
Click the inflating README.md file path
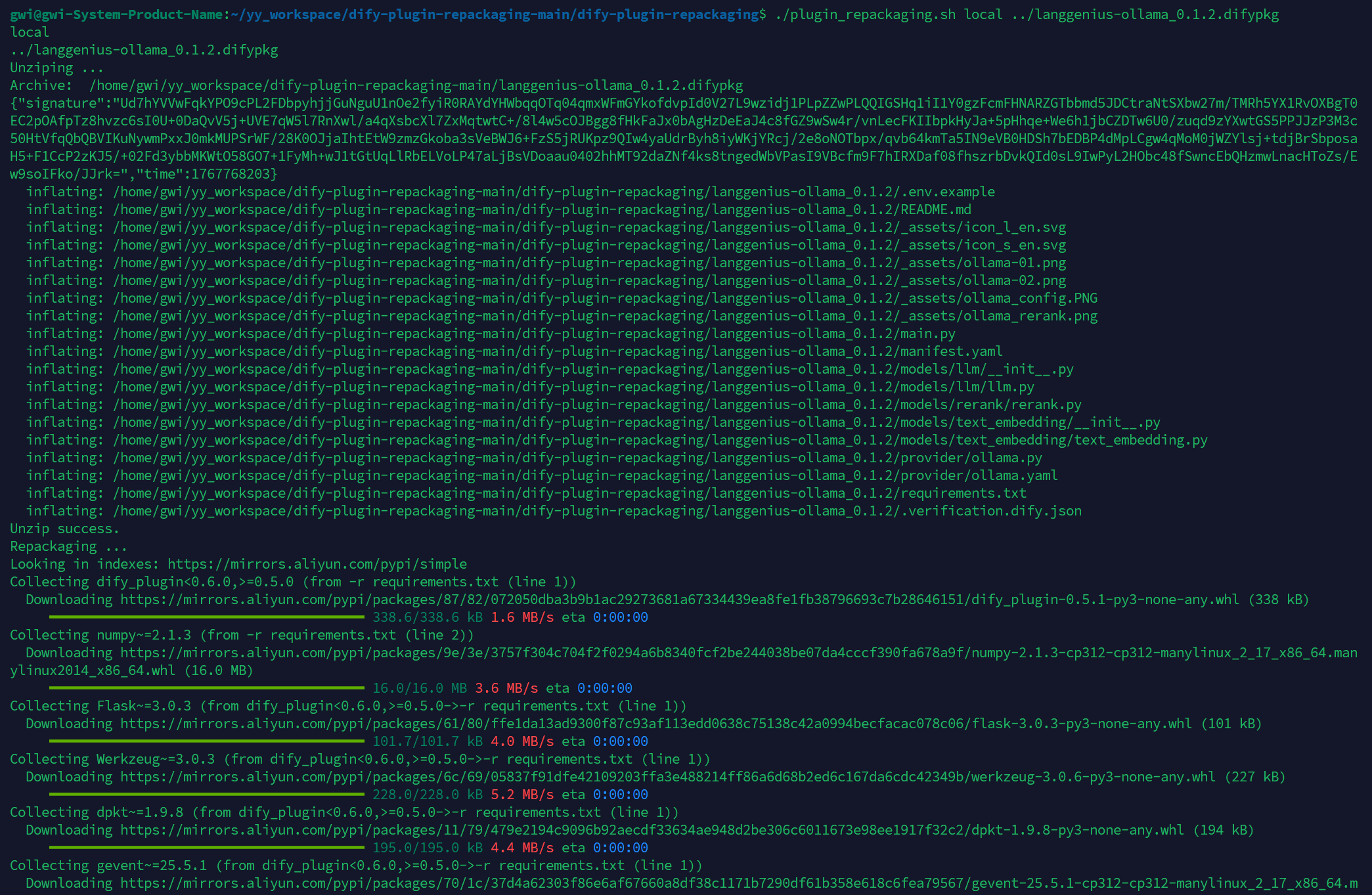(542, 209)
